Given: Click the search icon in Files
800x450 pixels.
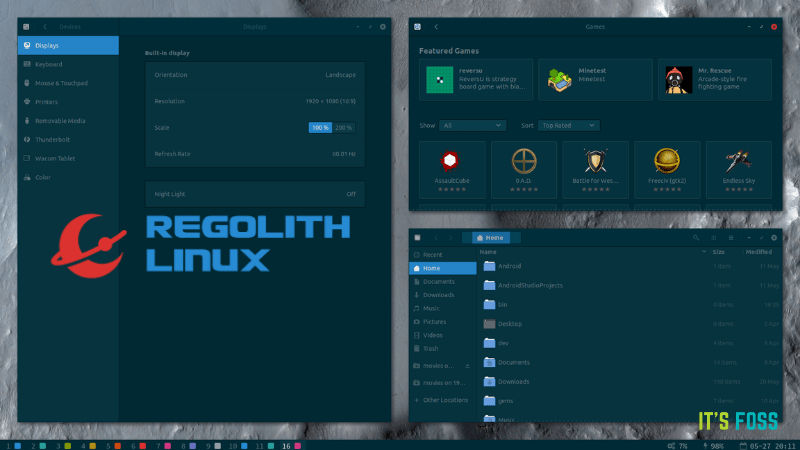Looking at the screenshot, I should coord(696,238).
